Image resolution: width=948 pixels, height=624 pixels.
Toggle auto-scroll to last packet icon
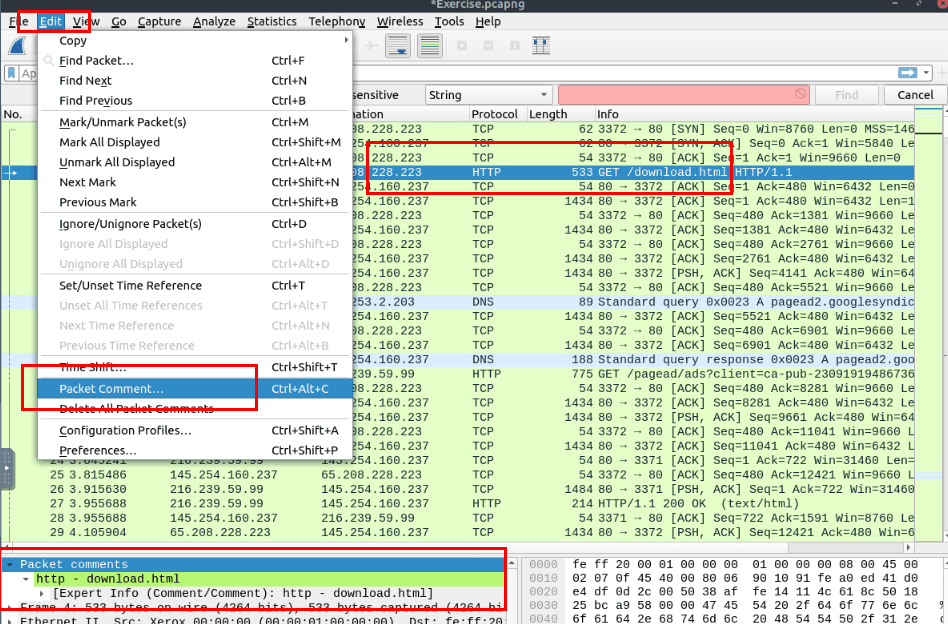tap(396, 46)
